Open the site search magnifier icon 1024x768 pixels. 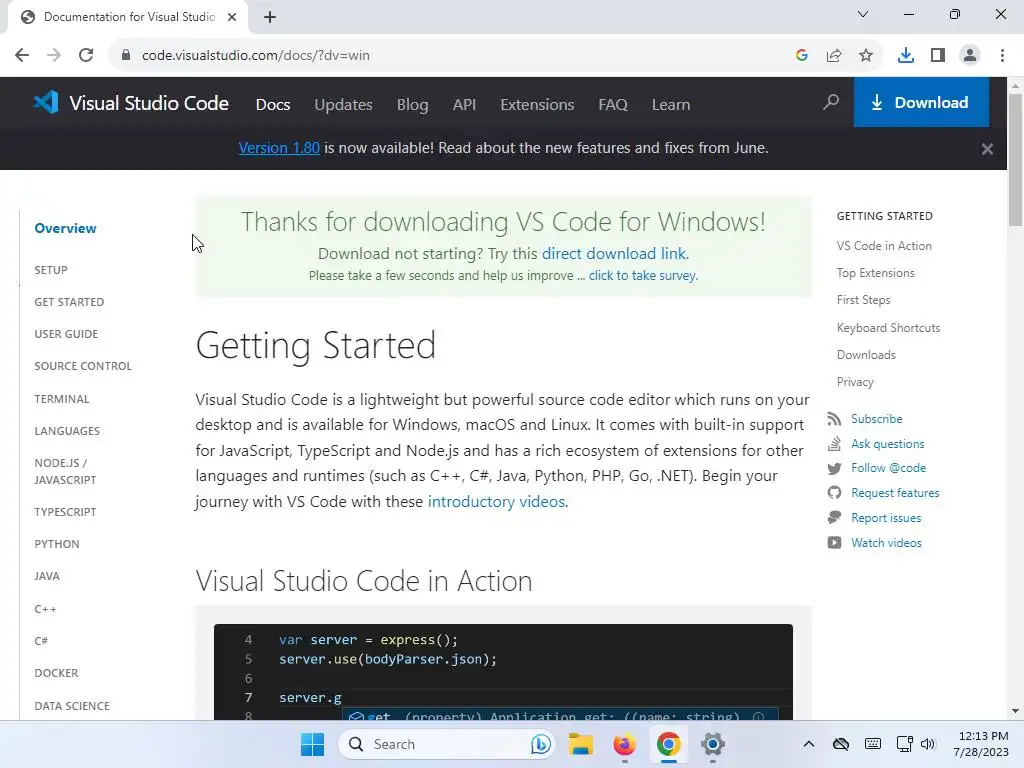click(x=831, y=102)
